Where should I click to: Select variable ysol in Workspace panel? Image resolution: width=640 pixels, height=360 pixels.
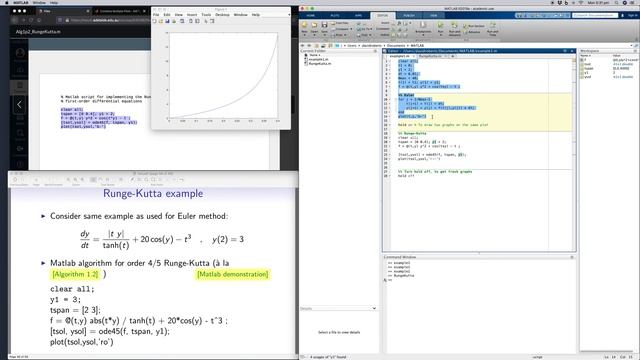pos(588,77)
